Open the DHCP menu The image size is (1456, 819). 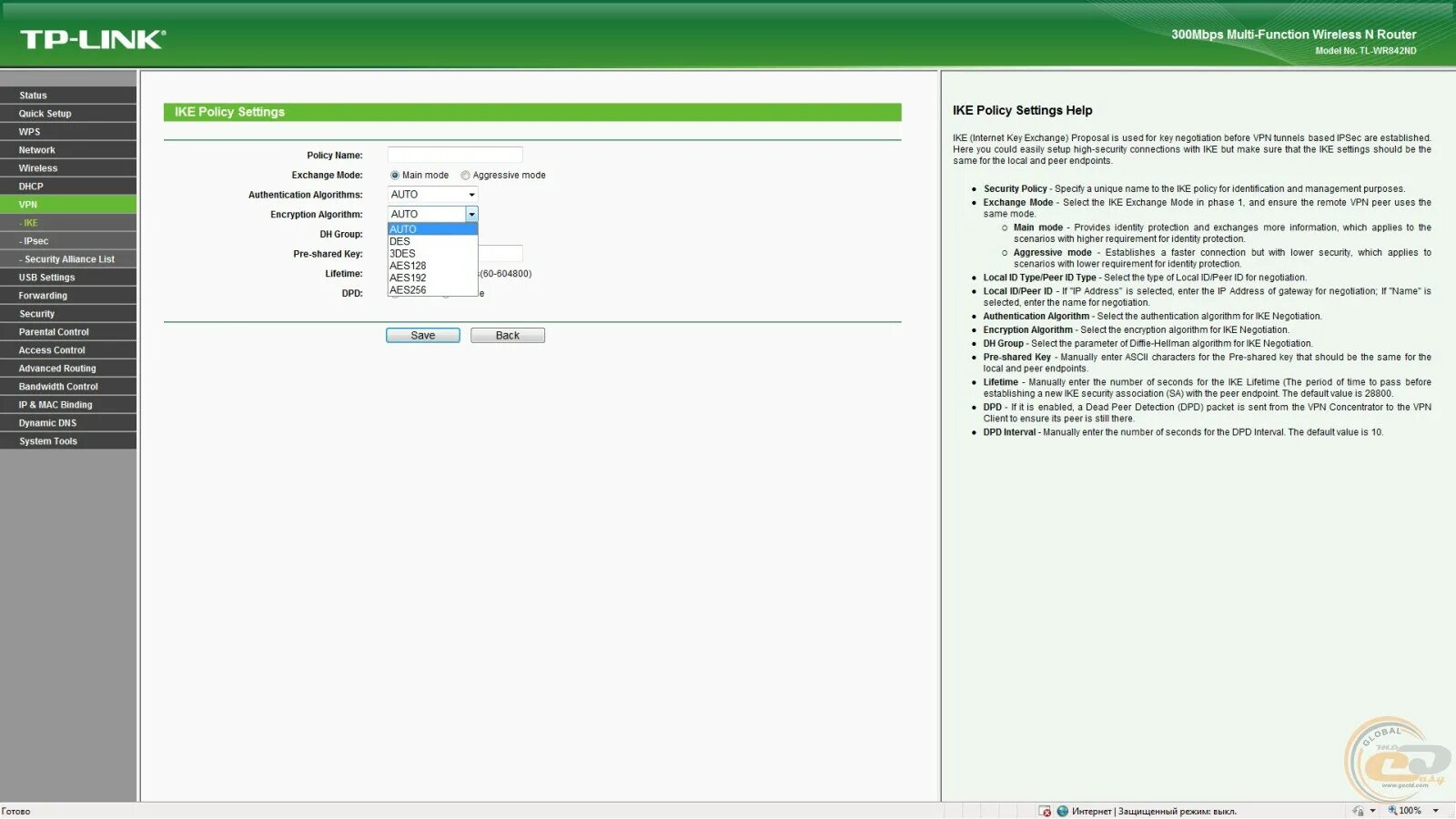coord(68,187)
